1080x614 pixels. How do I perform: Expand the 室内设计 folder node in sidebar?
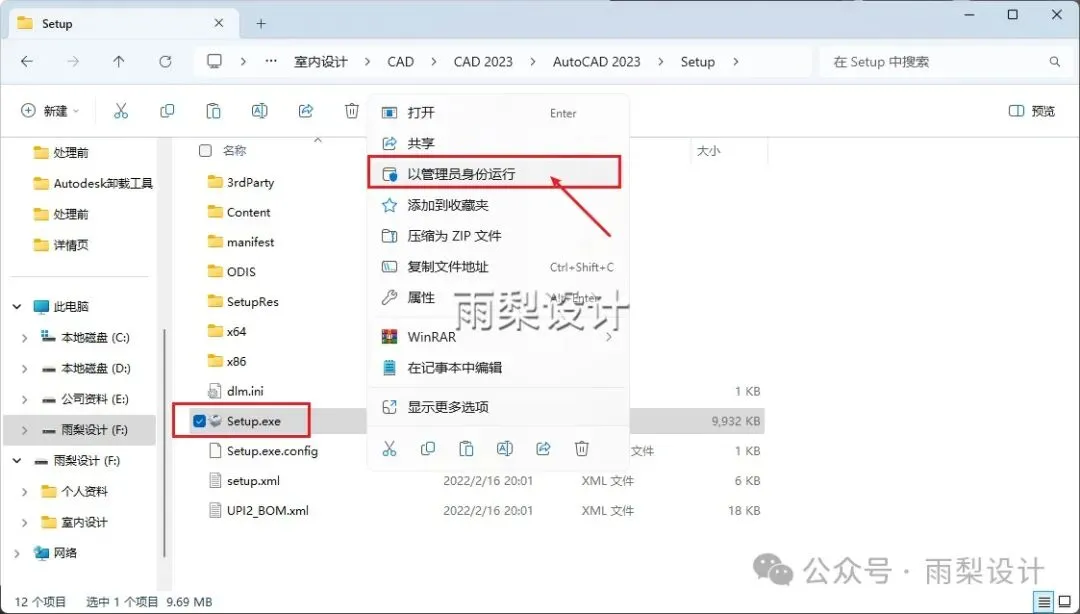coord(25,522)
